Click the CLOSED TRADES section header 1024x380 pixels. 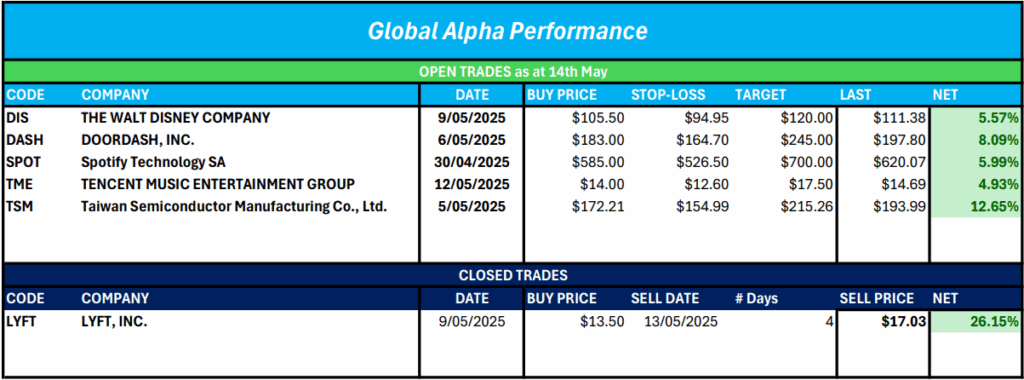pos(513,276)
